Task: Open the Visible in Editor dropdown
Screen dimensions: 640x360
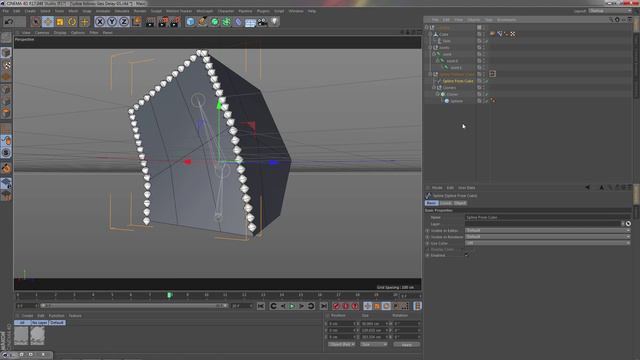Action: (548, 231)
